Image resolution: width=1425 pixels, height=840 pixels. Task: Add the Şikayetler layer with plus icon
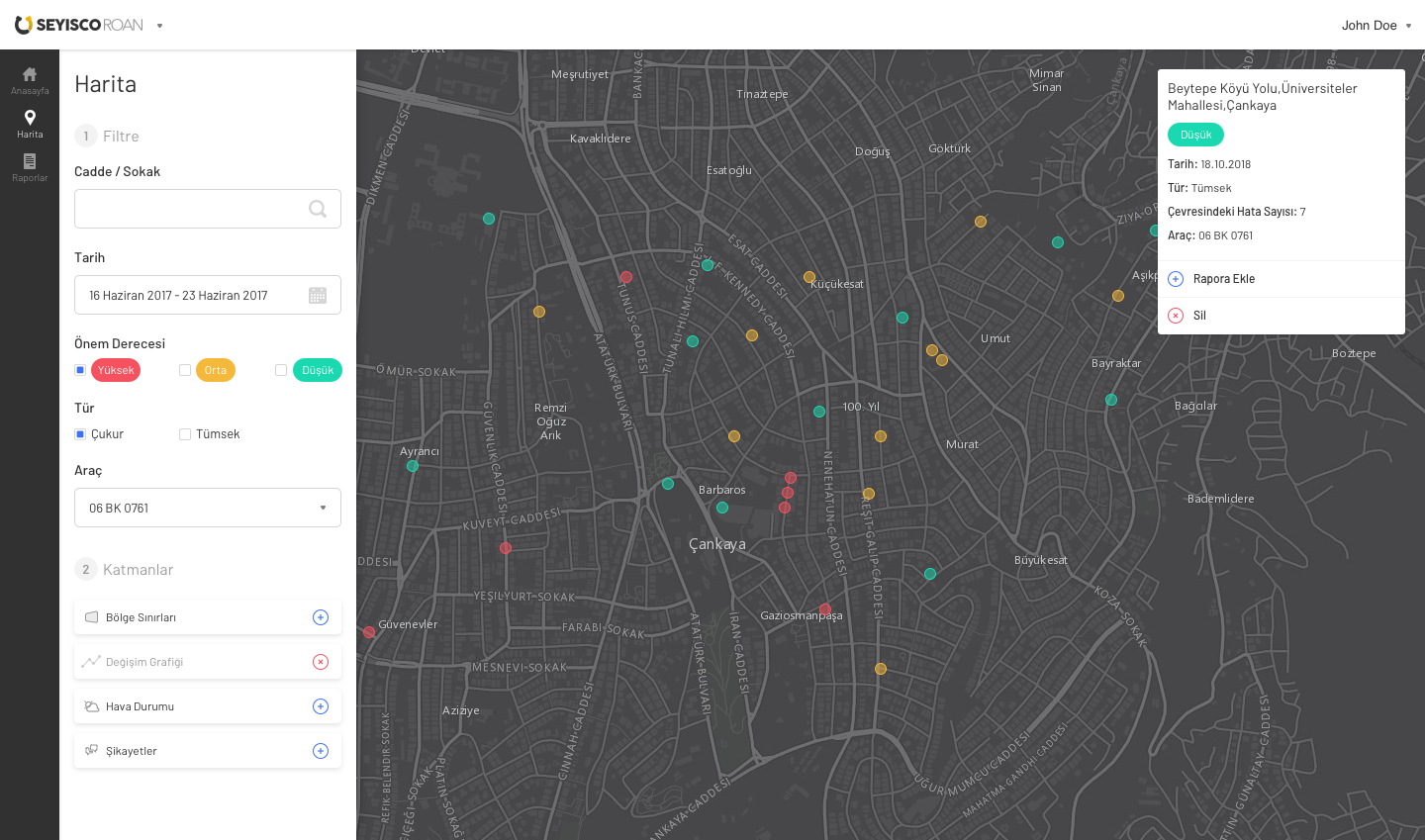[x=321, y=751]
